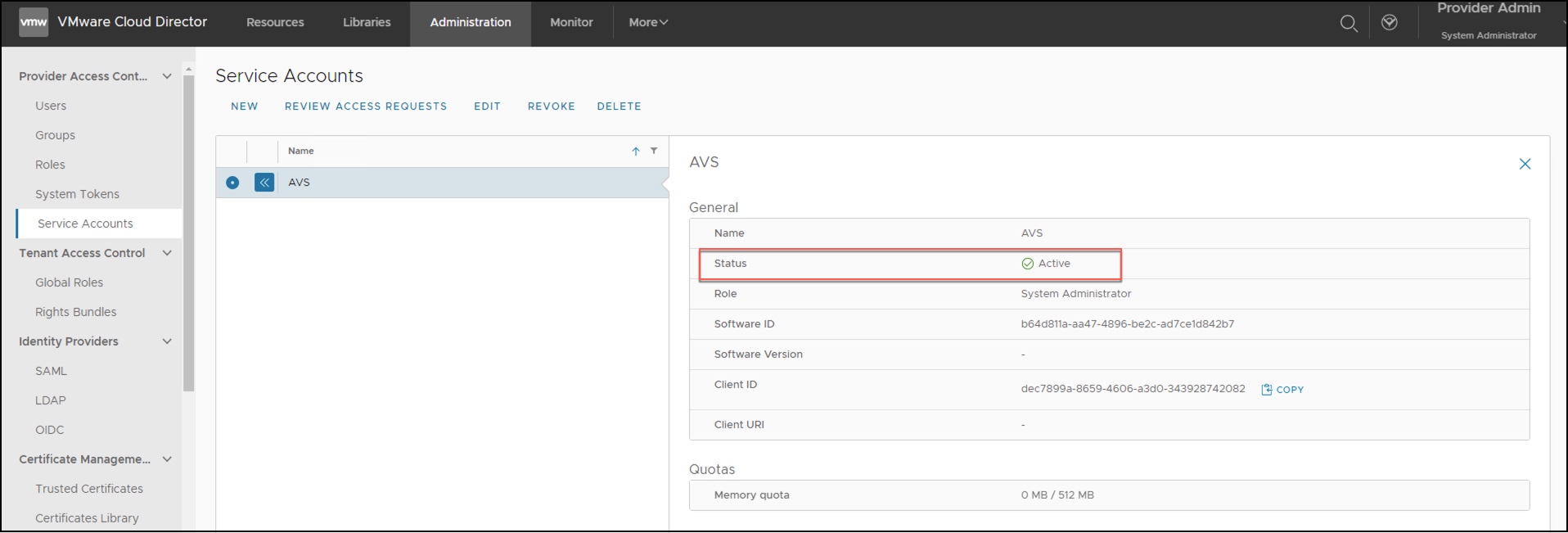Click NEW to create service account
The image size is (1568, 533).
(x=244, y=106)
